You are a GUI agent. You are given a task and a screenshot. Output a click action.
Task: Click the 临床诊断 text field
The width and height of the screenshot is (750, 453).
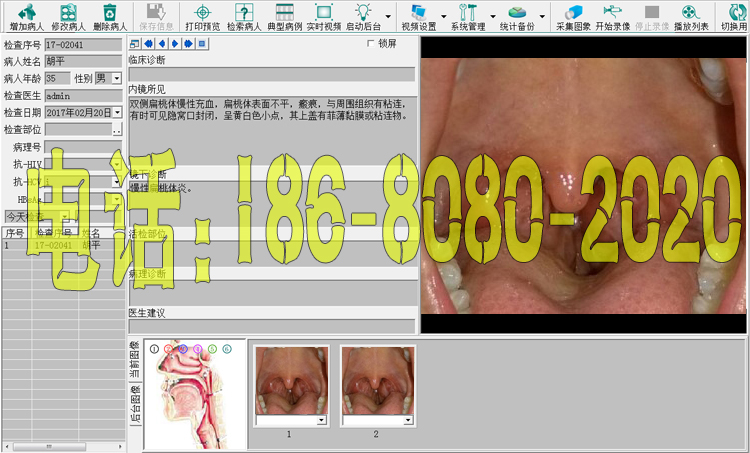click(272, 74)
